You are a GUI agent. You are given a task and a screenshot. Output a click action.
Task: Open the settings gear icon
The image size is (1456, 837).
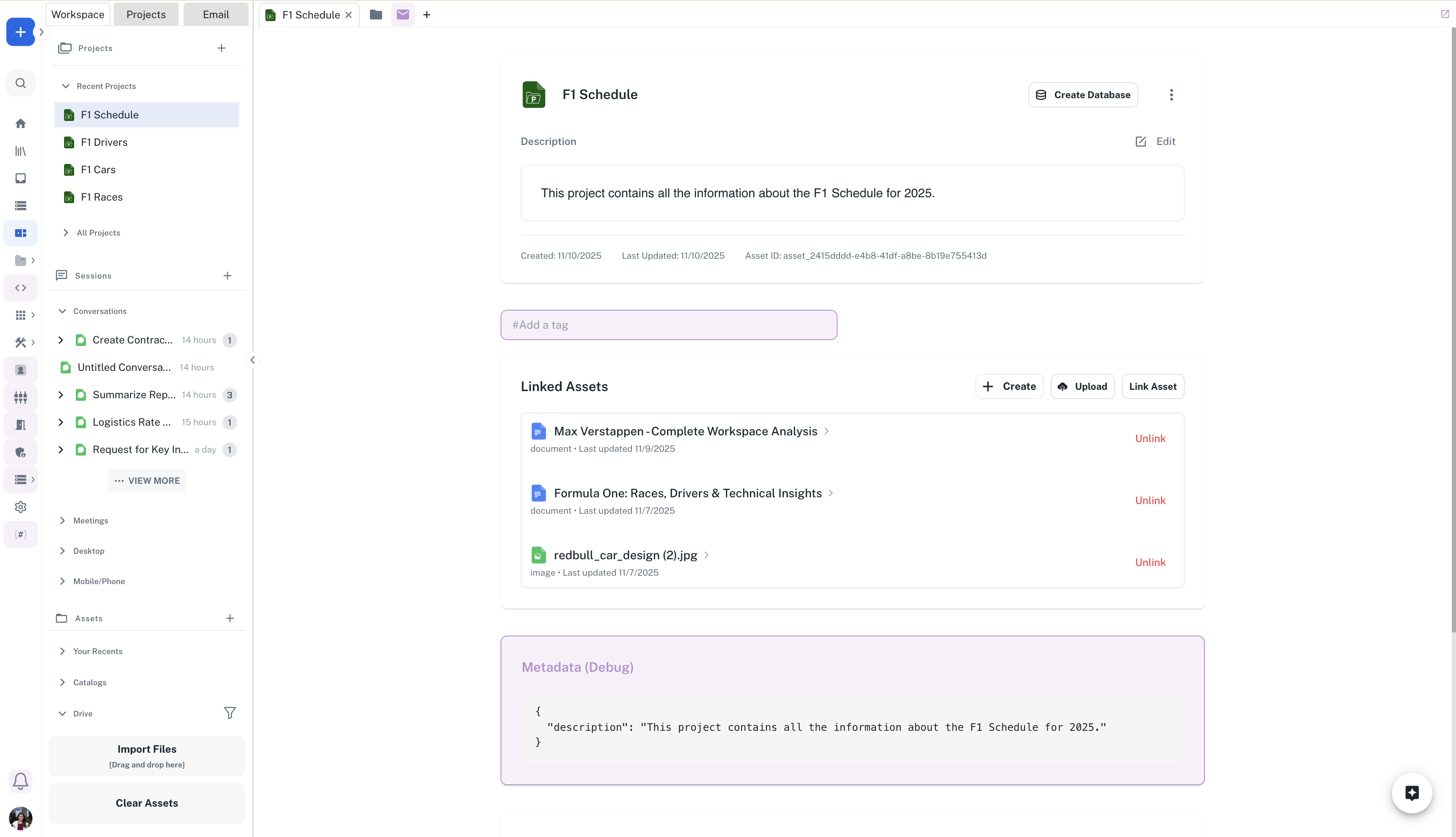[21, 507]
